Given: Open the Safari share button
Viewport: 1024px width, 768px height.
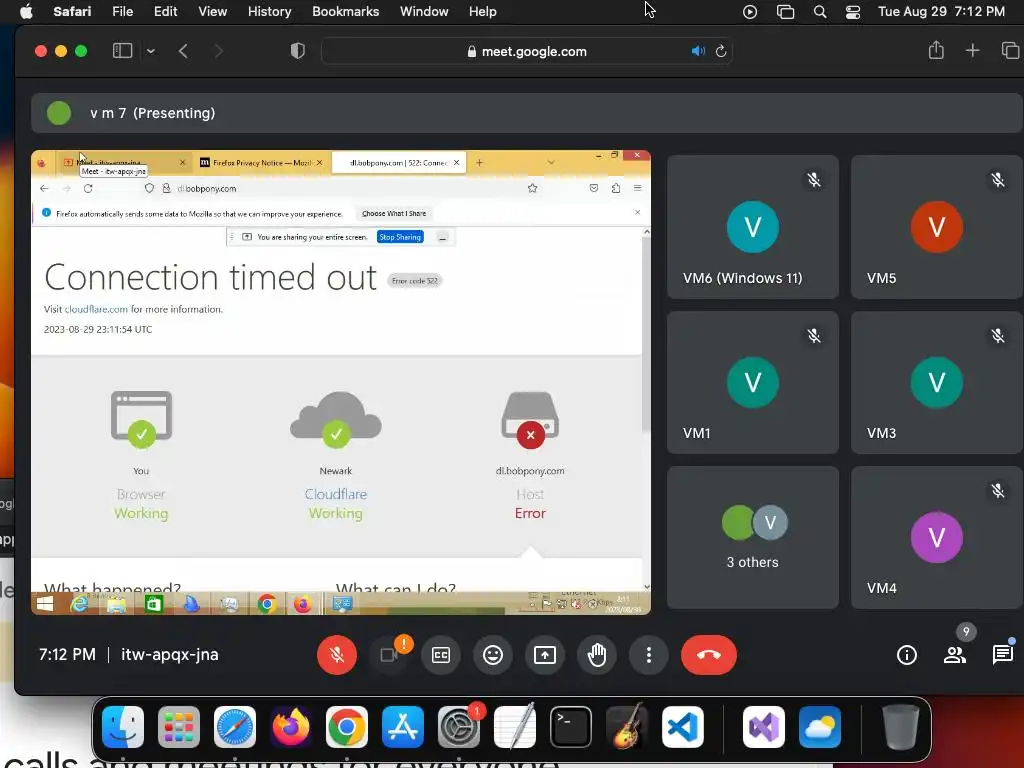Looking at the screenshot, I should coord(936,50).
